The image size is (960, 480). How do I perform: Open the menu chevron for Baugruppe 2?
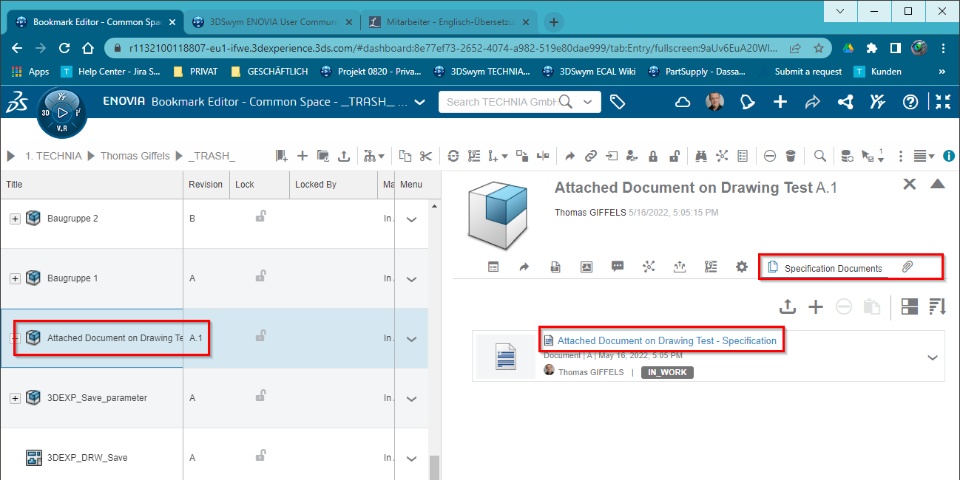[x=412, y=220]
